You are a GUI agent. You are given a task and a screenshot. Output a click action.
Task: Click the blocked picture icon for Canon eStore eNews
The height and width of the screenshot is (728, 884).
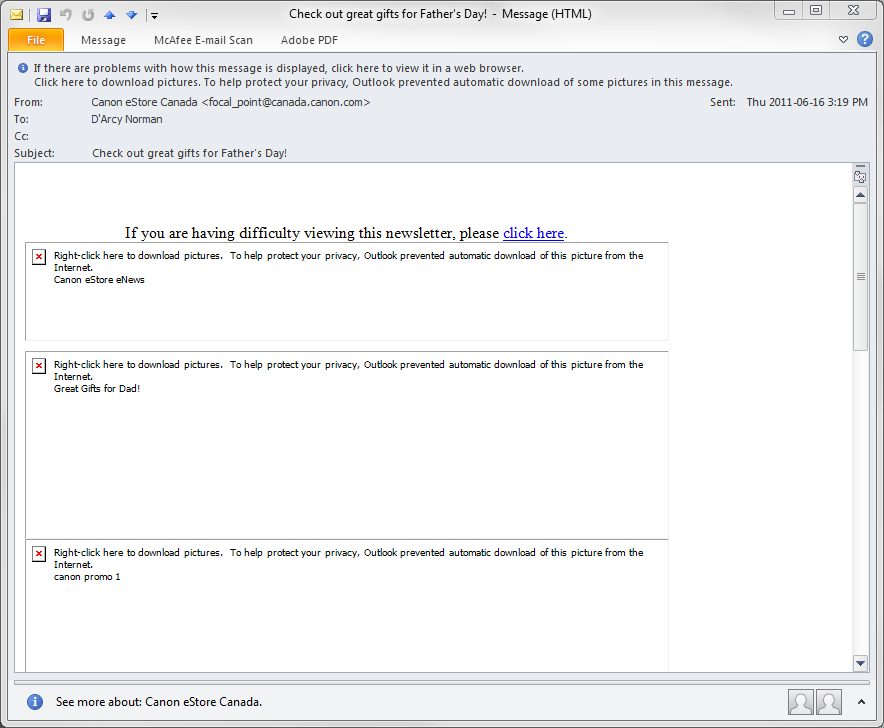pos(39,257)
